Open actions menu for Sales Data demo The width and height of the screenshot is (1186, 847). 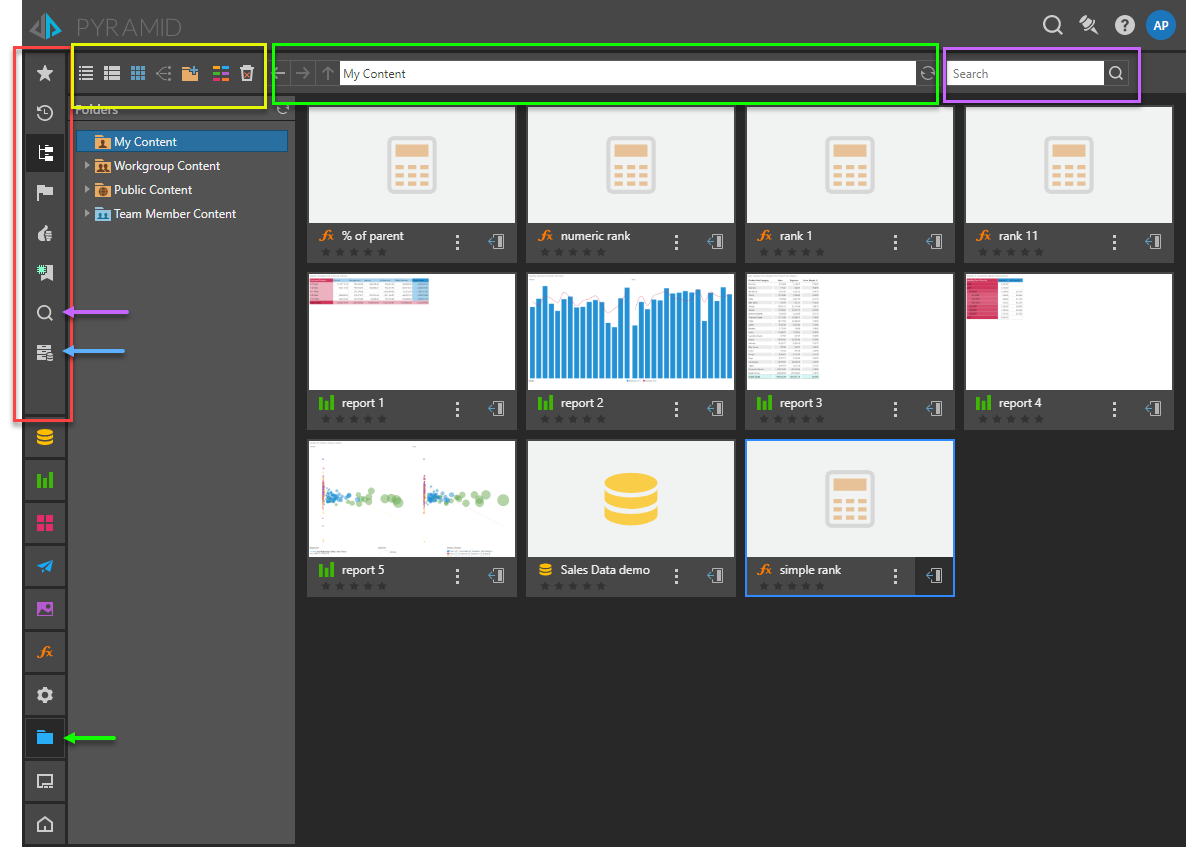(x=677, y=576)
